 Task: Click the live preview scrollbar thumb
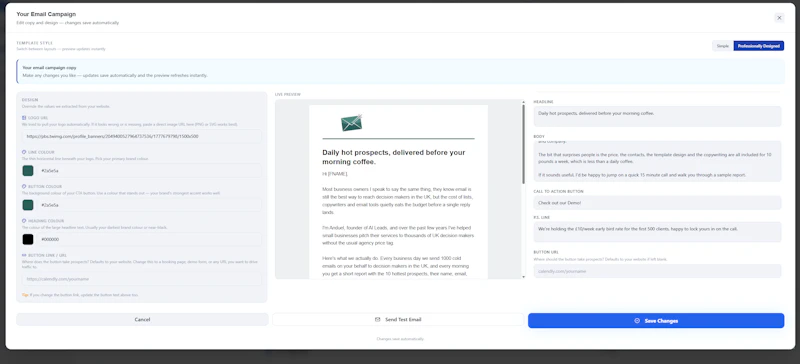(523, 144)
